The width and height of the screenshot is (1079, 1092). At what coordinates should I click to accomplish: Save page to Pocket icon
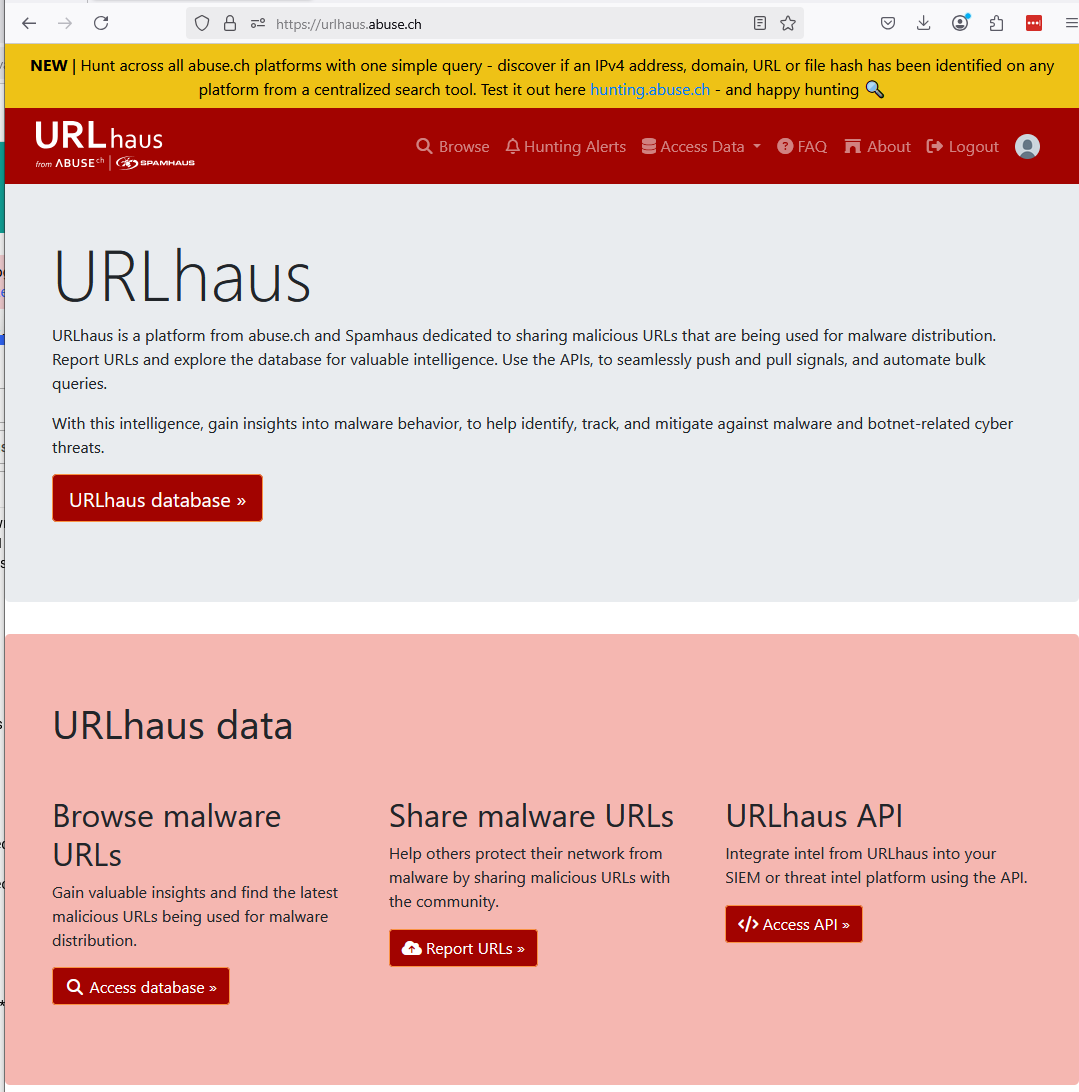[x=887, y=24]
